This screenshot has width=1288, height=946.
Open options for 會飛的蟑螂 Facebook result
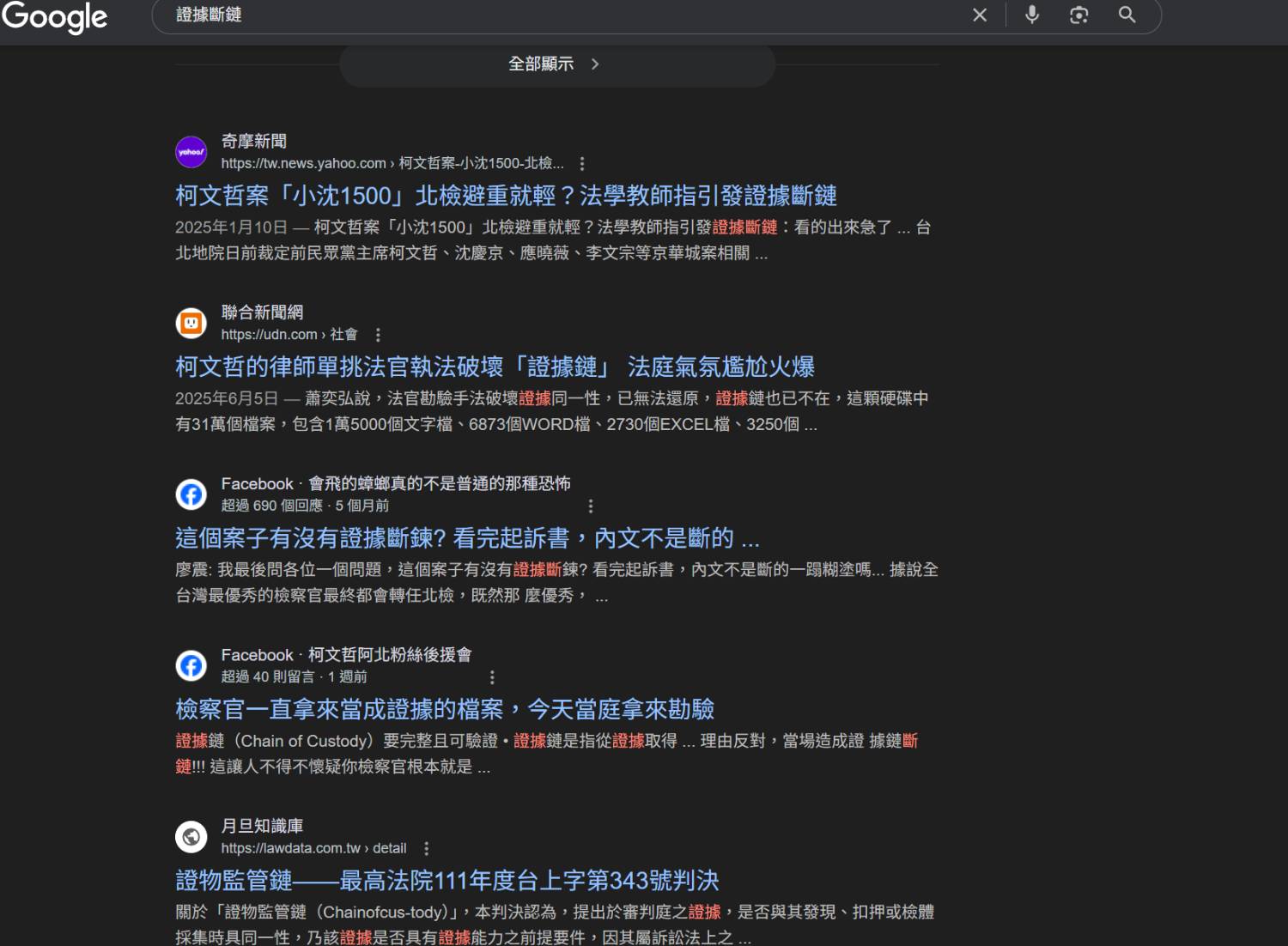click(591, 506)
